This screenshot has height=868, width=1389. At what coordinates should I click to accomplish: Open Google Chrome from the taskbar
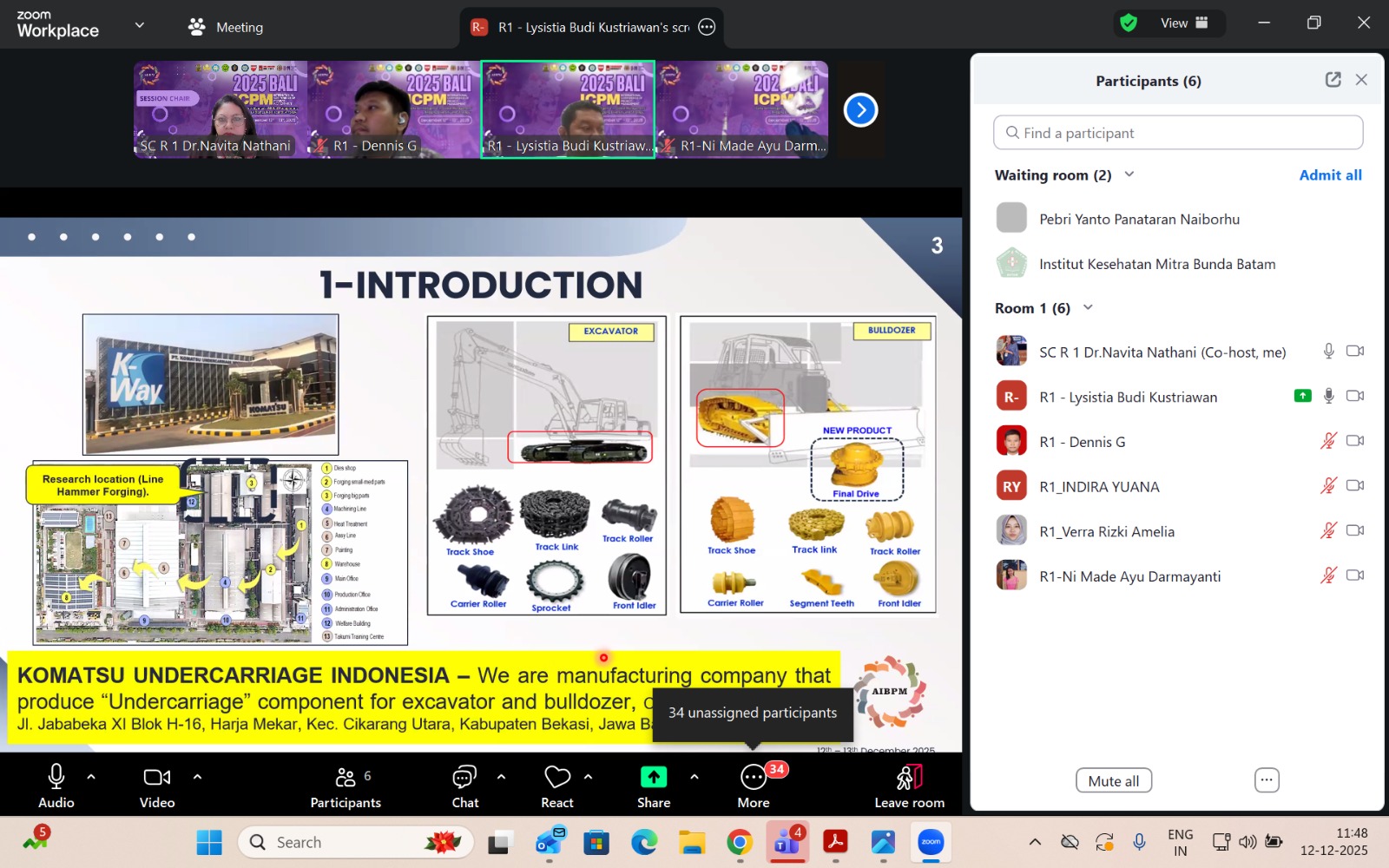point(740,842)
